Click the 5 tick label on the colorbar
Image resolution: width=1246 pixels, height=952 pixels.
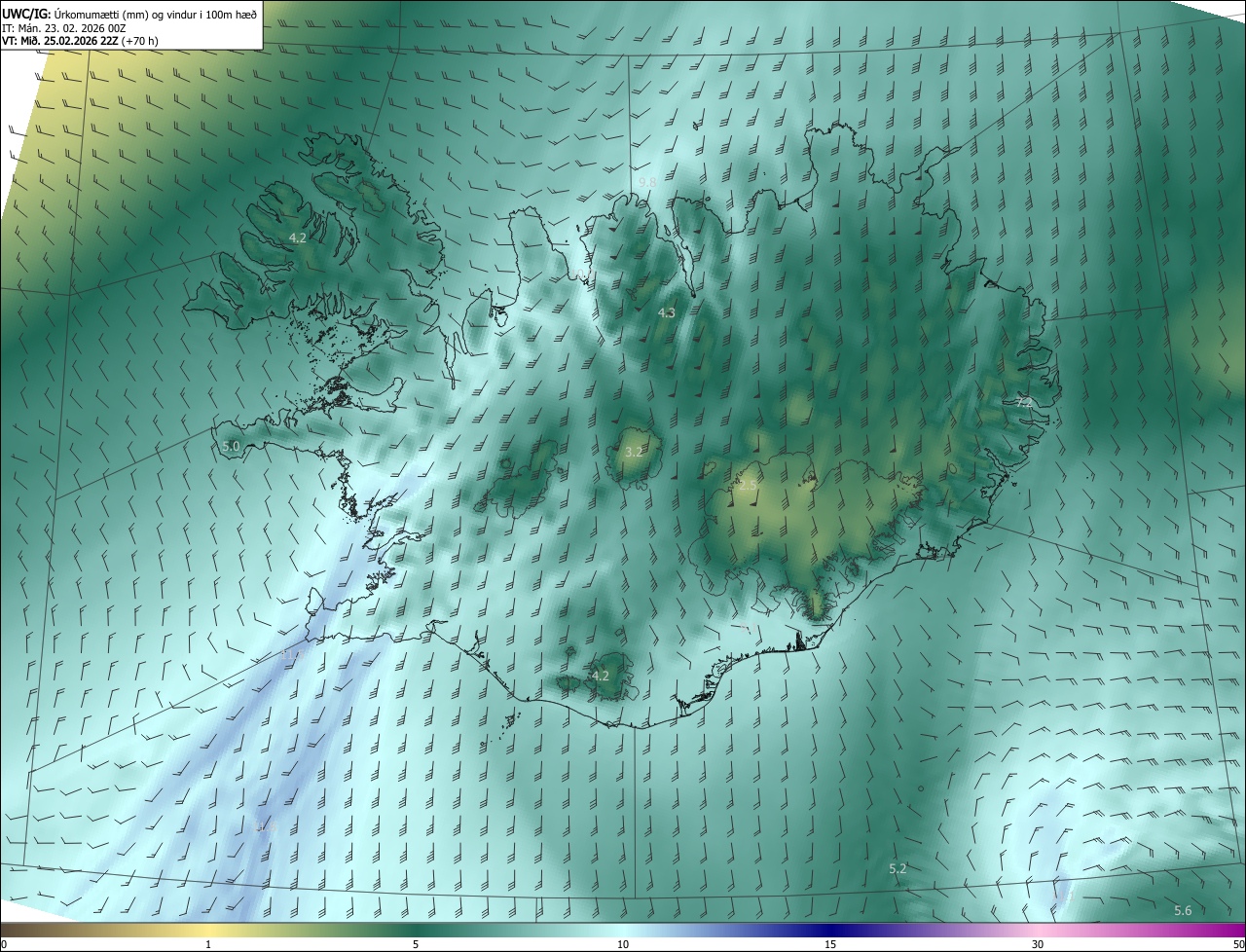click(x=416, y=944)
